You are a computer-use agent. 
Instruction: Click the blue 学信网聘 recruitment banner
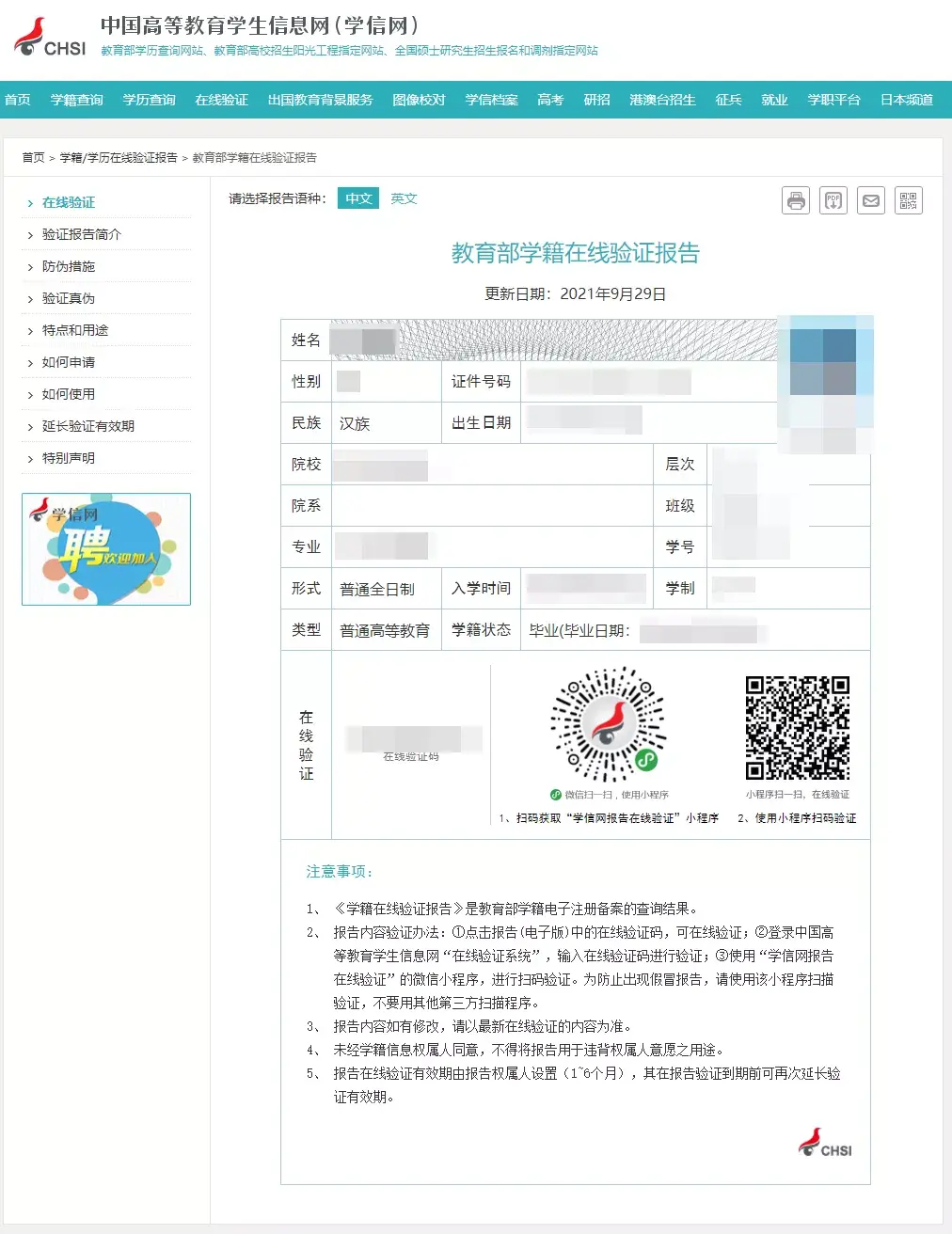(x=105, y=549)
